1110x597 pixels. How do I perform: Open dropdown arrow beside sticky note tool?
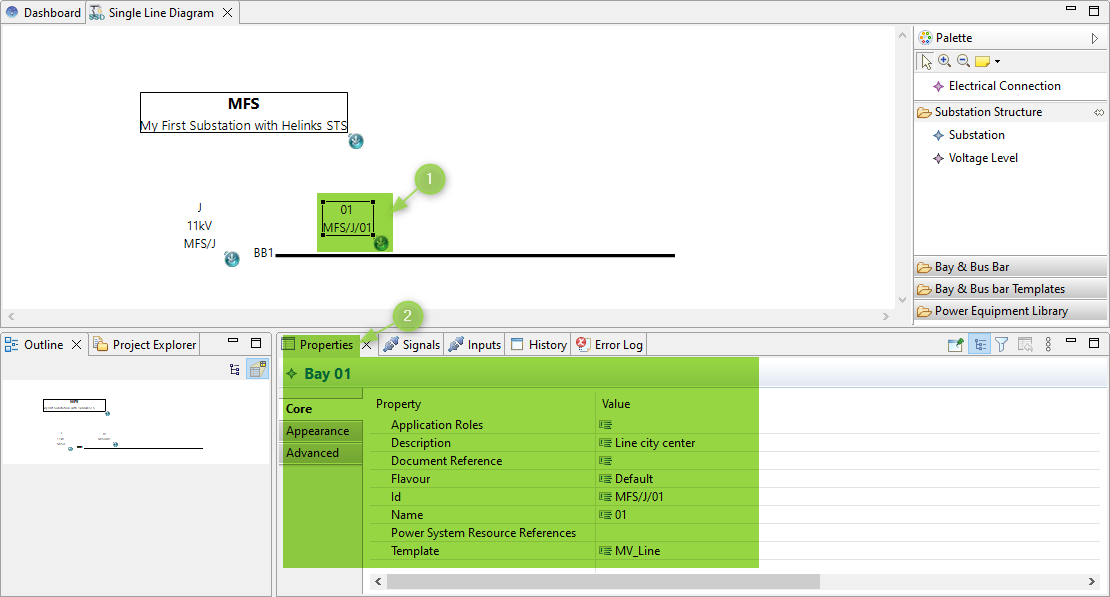(x=997, y=62)
